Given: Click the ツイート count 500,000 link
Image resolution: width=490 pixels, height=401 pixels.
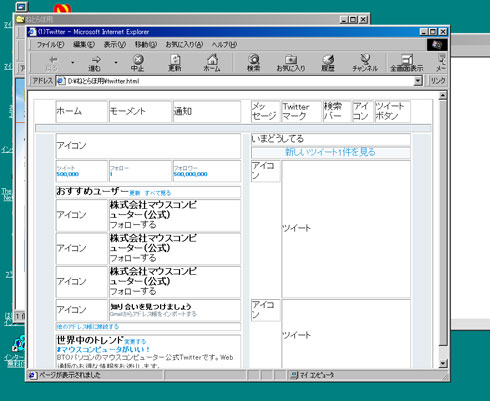Looking at the screenshot, I should click(68, 174).
